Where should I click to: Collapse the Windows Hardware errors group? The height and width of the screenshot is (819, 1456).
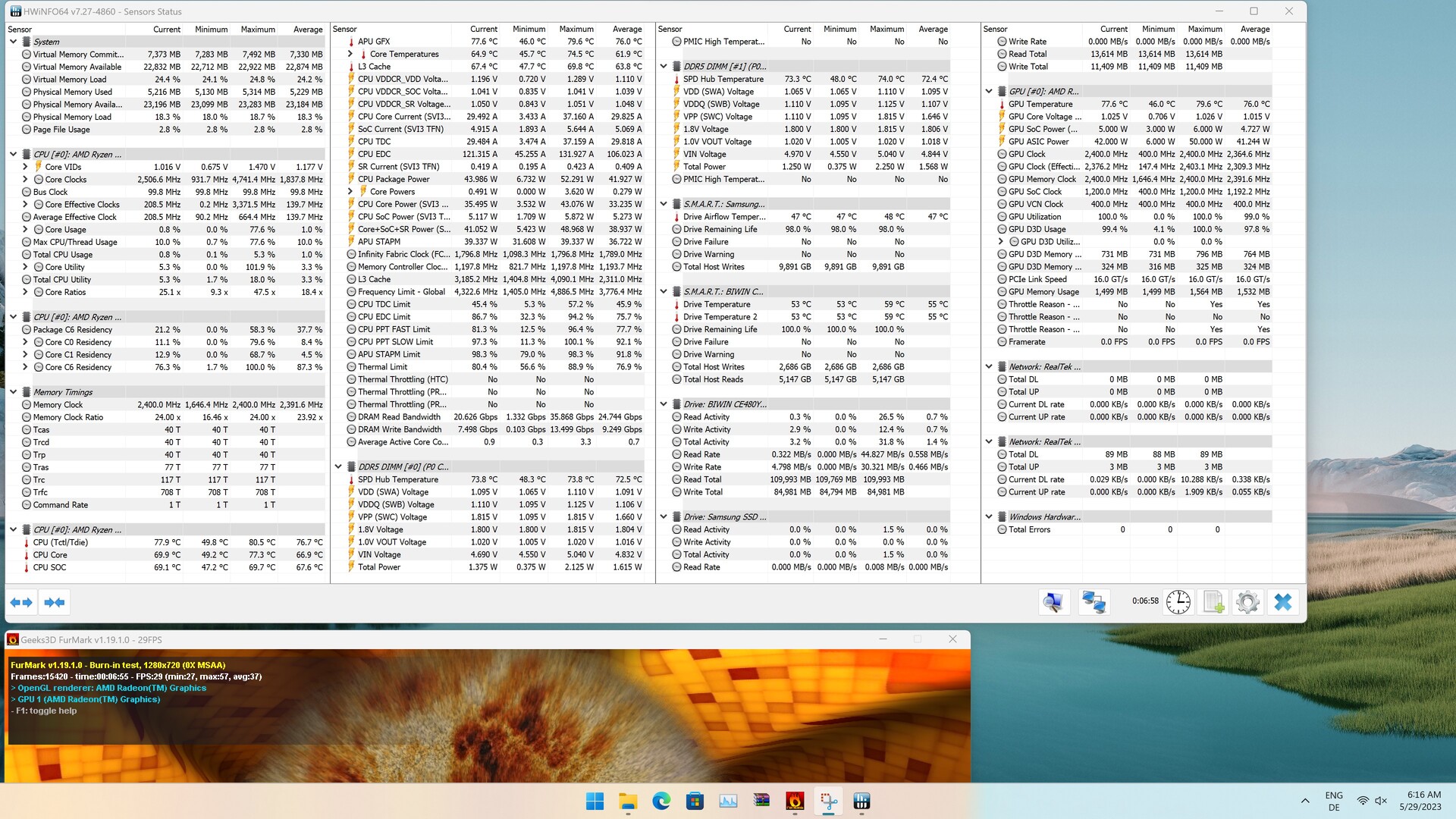pos(989,517)
